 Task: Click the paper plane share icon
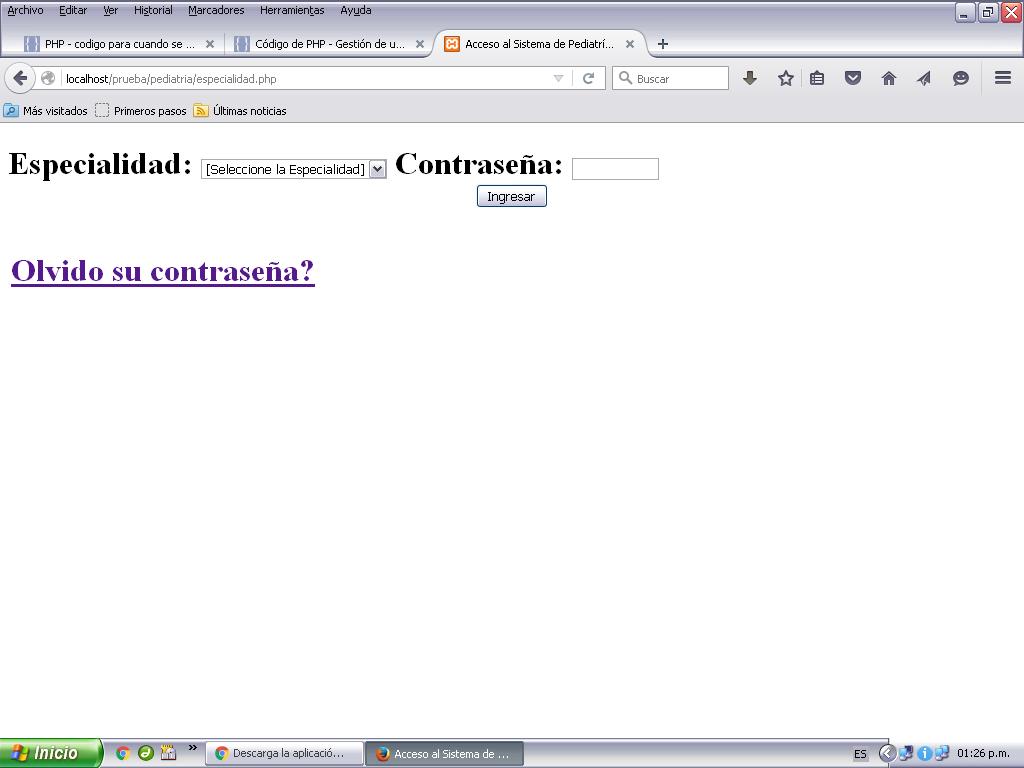pyautogui.click(x=924, y=78)
